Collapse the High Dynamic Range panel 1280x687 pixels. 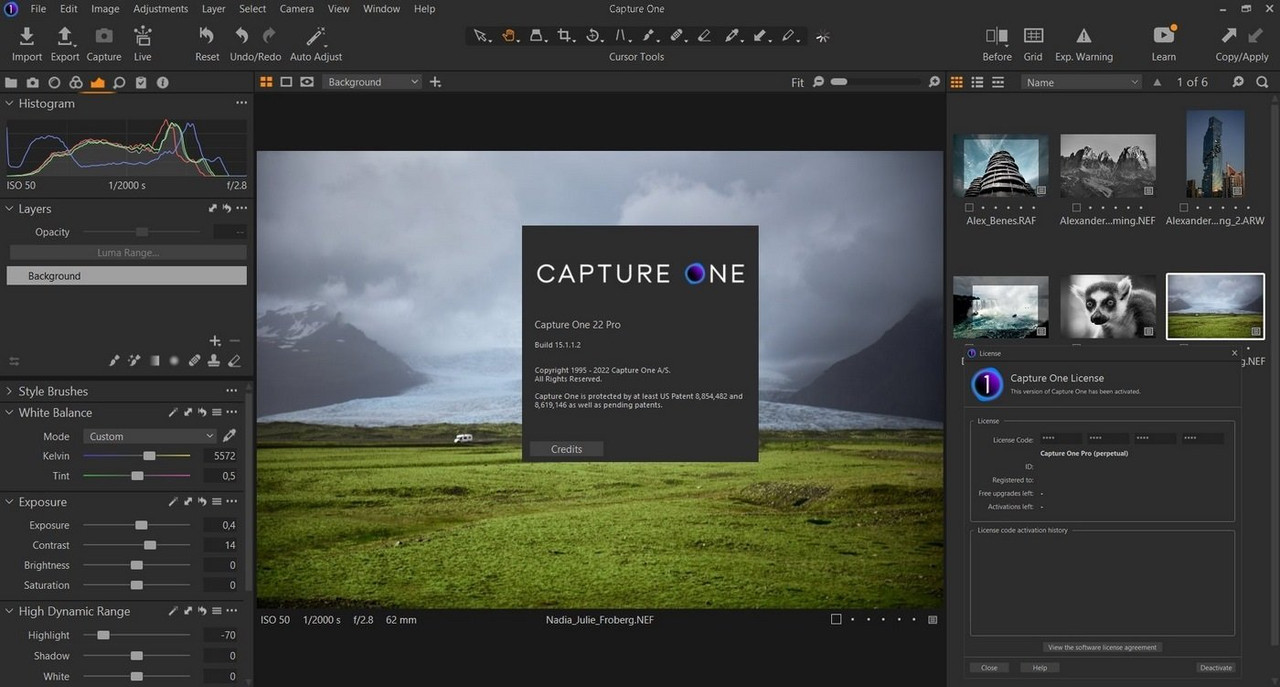[x=9, y=611]
